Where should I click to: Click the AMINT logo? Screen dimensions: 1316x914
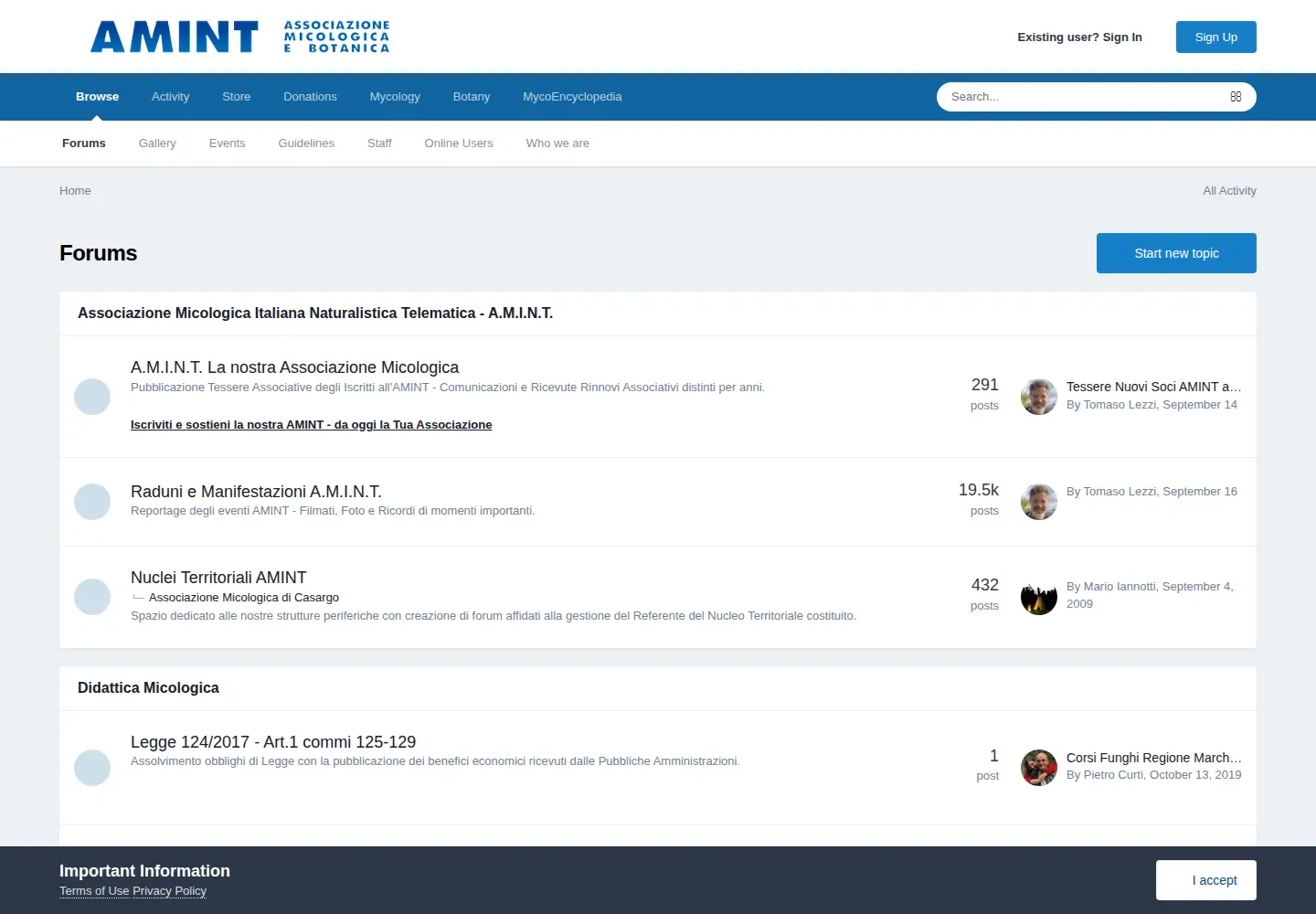point(240,37)
